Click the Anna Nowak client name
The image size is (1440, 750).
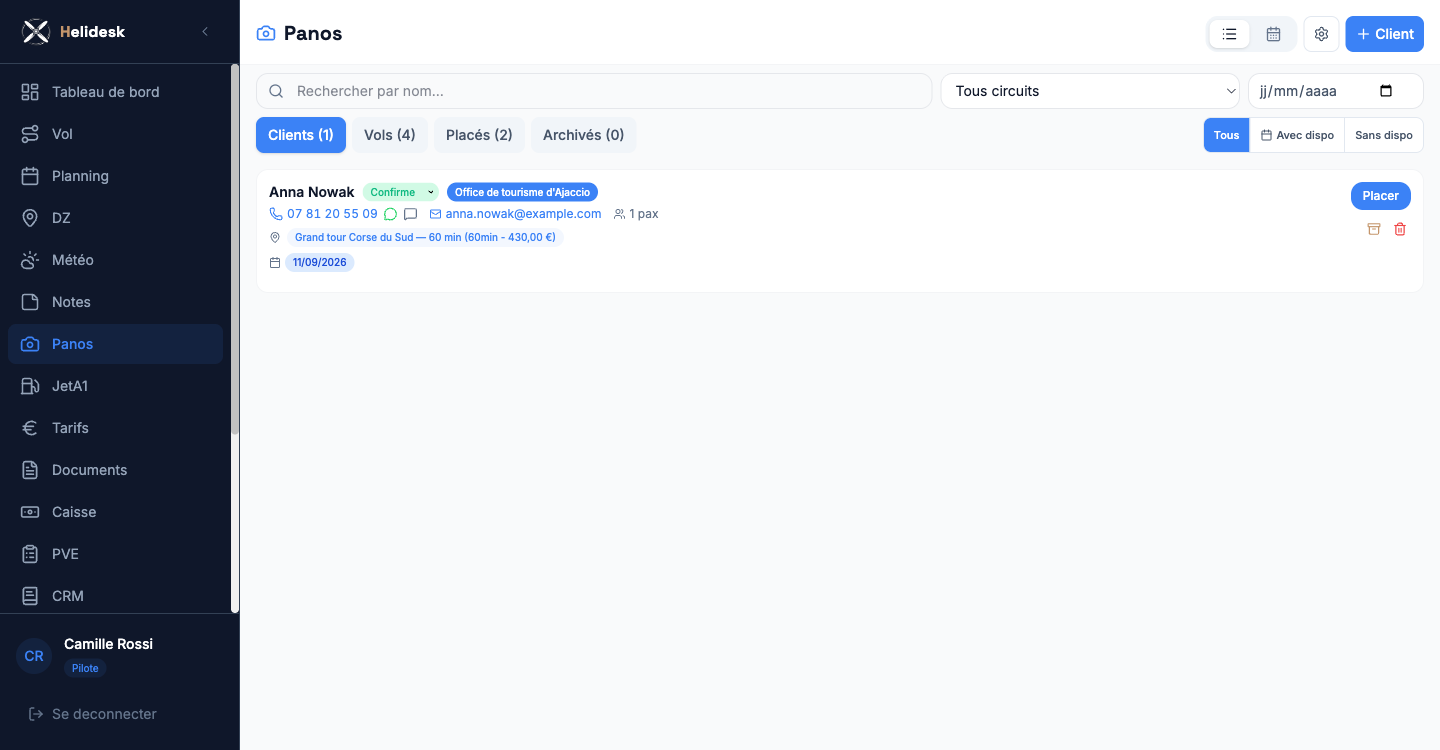pyautogui.click(x=312, y=192)
